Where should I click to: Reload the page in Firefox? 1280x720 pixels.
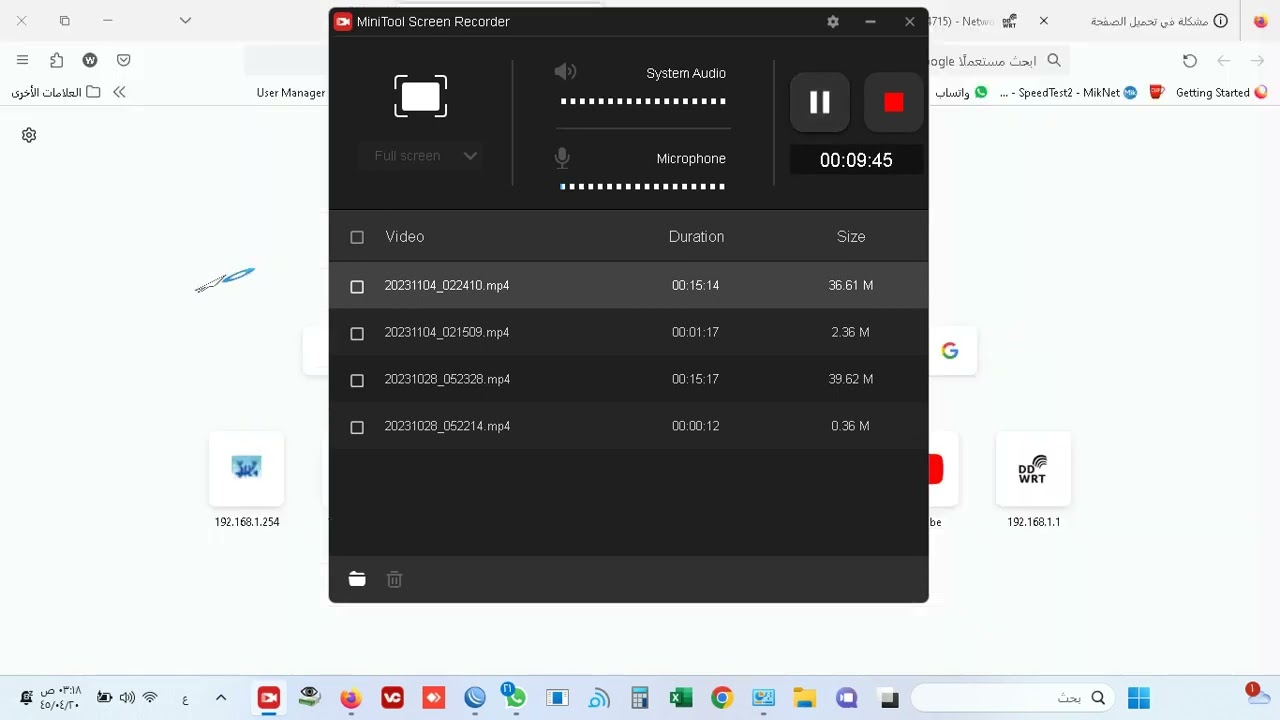pos(1190,61)
